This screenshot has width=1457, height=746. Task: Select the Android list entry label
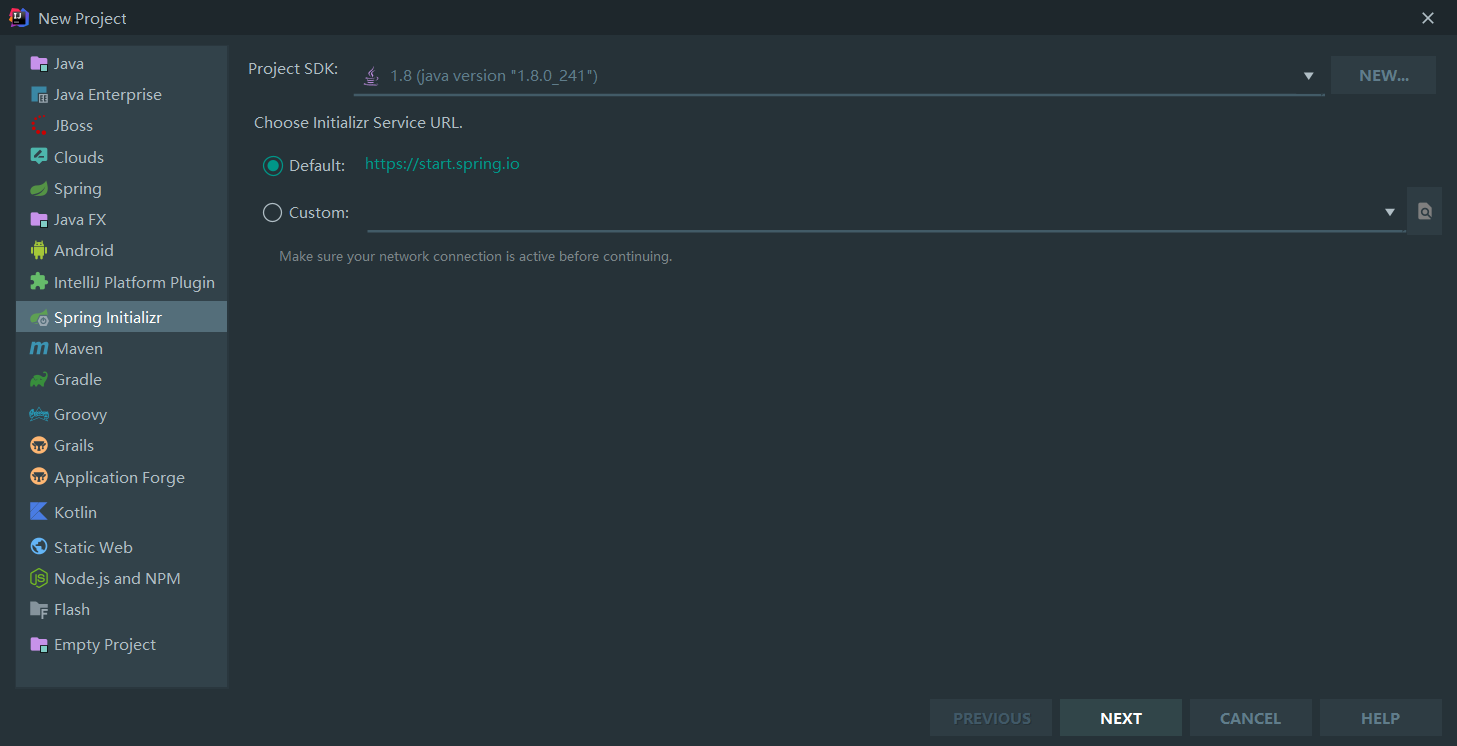pos(84,251)
